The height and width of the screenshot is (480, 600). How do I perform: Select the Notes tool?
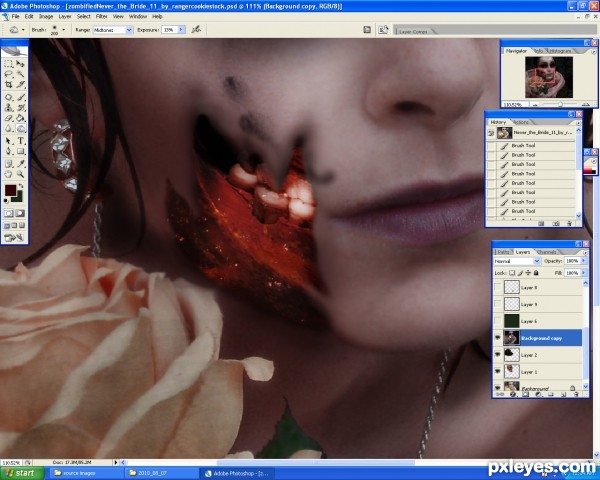[x=8, y=164]
